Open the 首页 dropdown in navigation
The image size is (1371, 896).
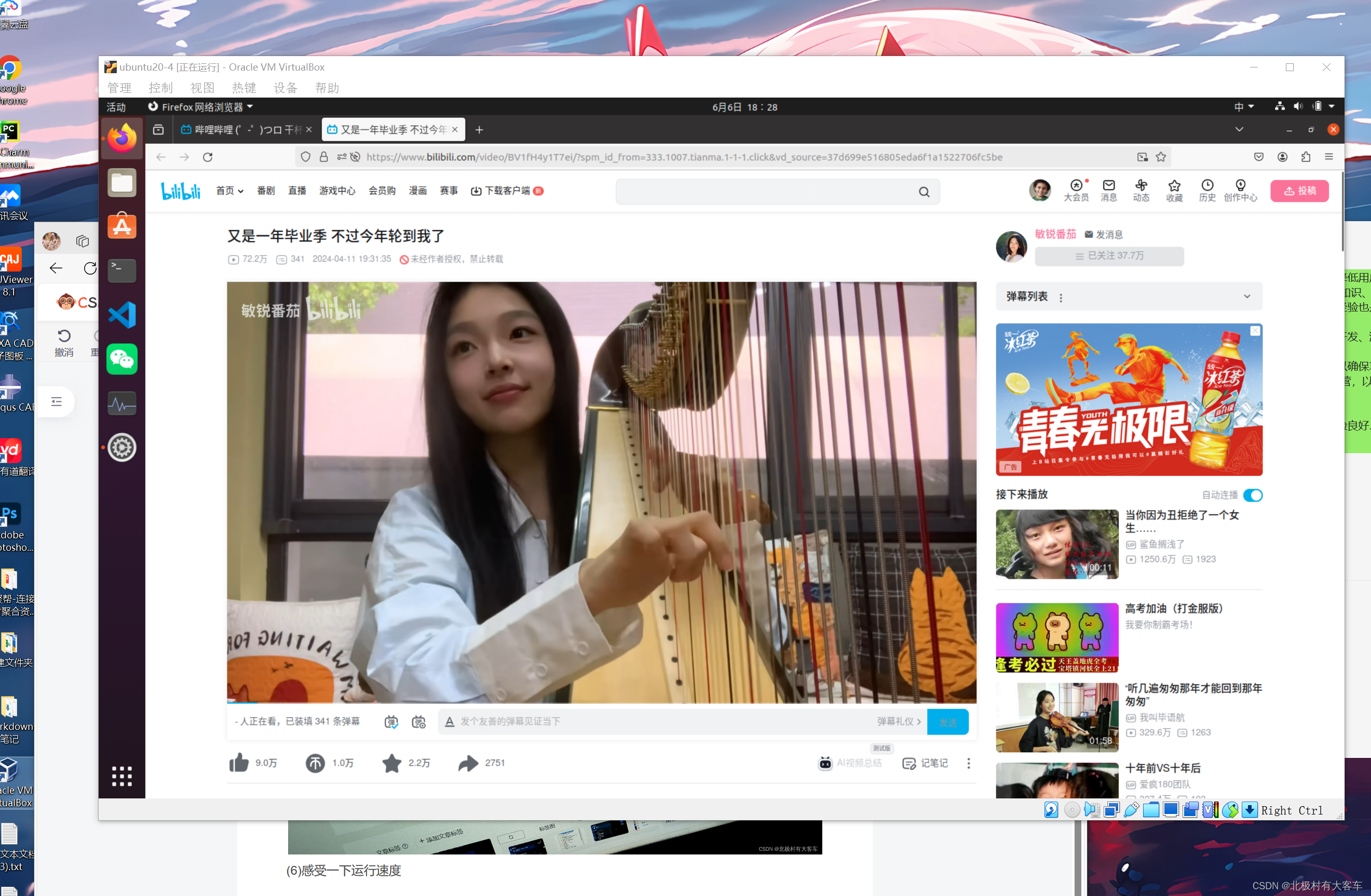coord(229,191)
